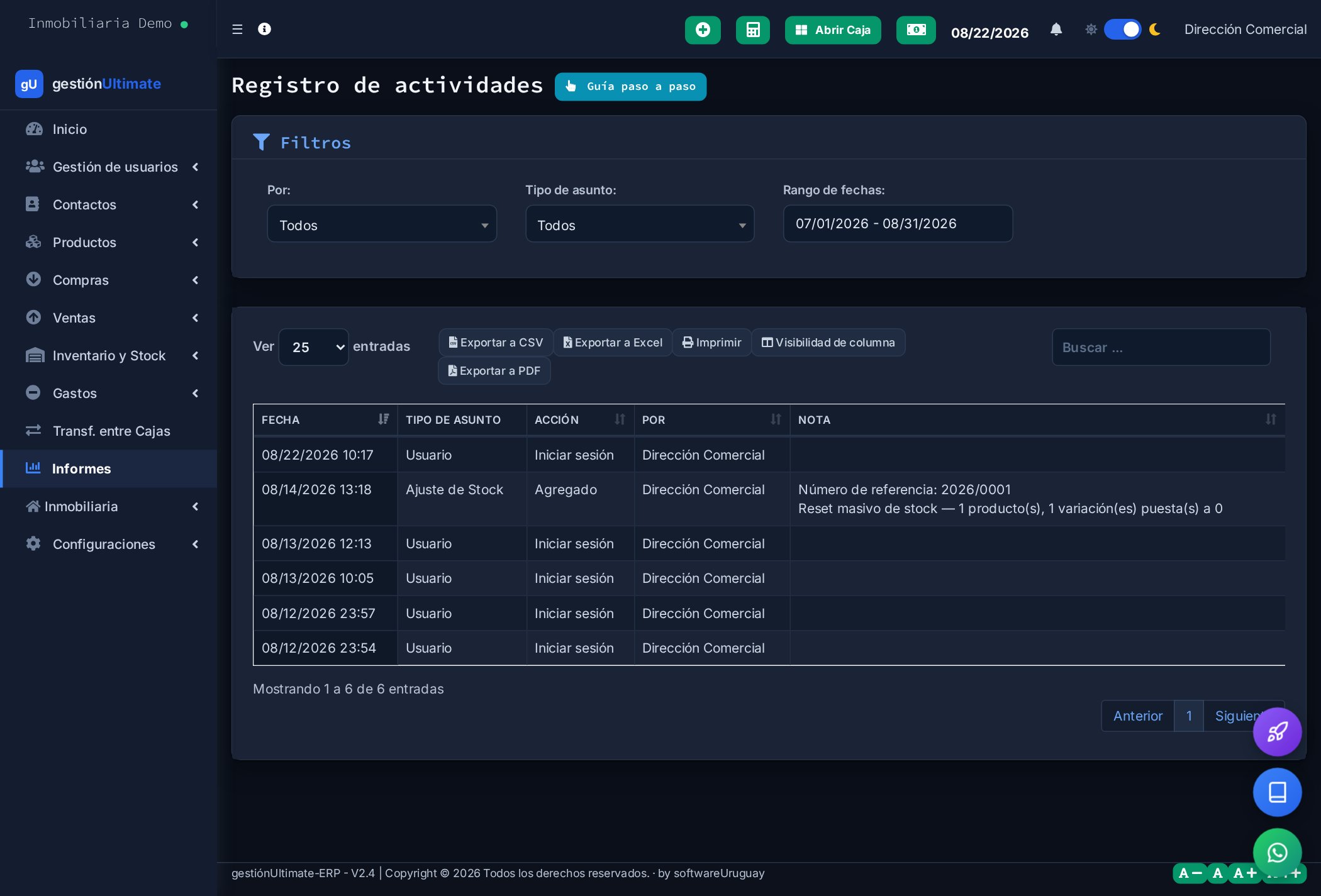This screenshot has height=896, width=1321.
Task: Click Exportar a Excel
Action: tap(613, 343)
